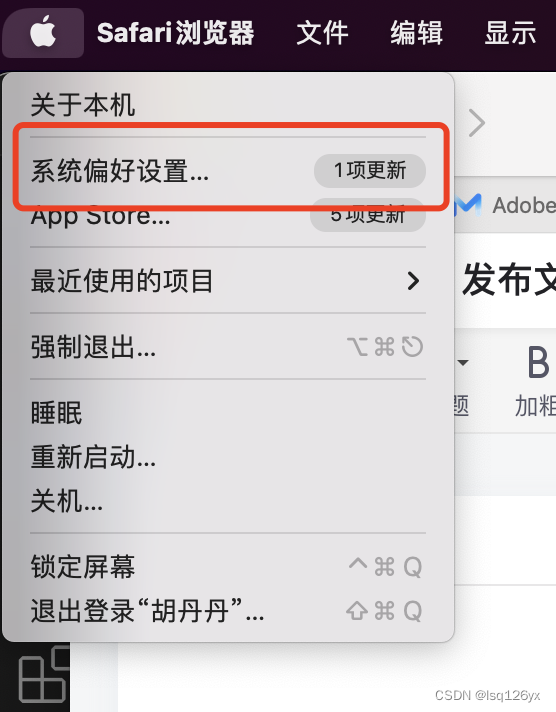556x712 pixels.
Task: Select 关机… menu item
Action: point(228,501)
